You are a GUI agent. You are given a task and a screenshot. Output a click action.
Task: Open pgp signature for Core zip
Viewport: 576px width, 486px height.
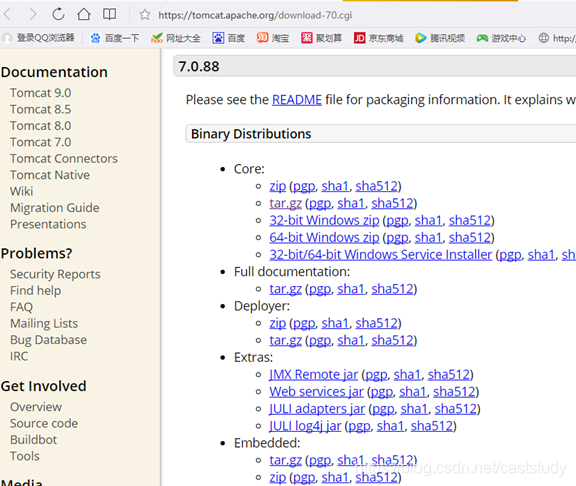[x=304, y=186]
